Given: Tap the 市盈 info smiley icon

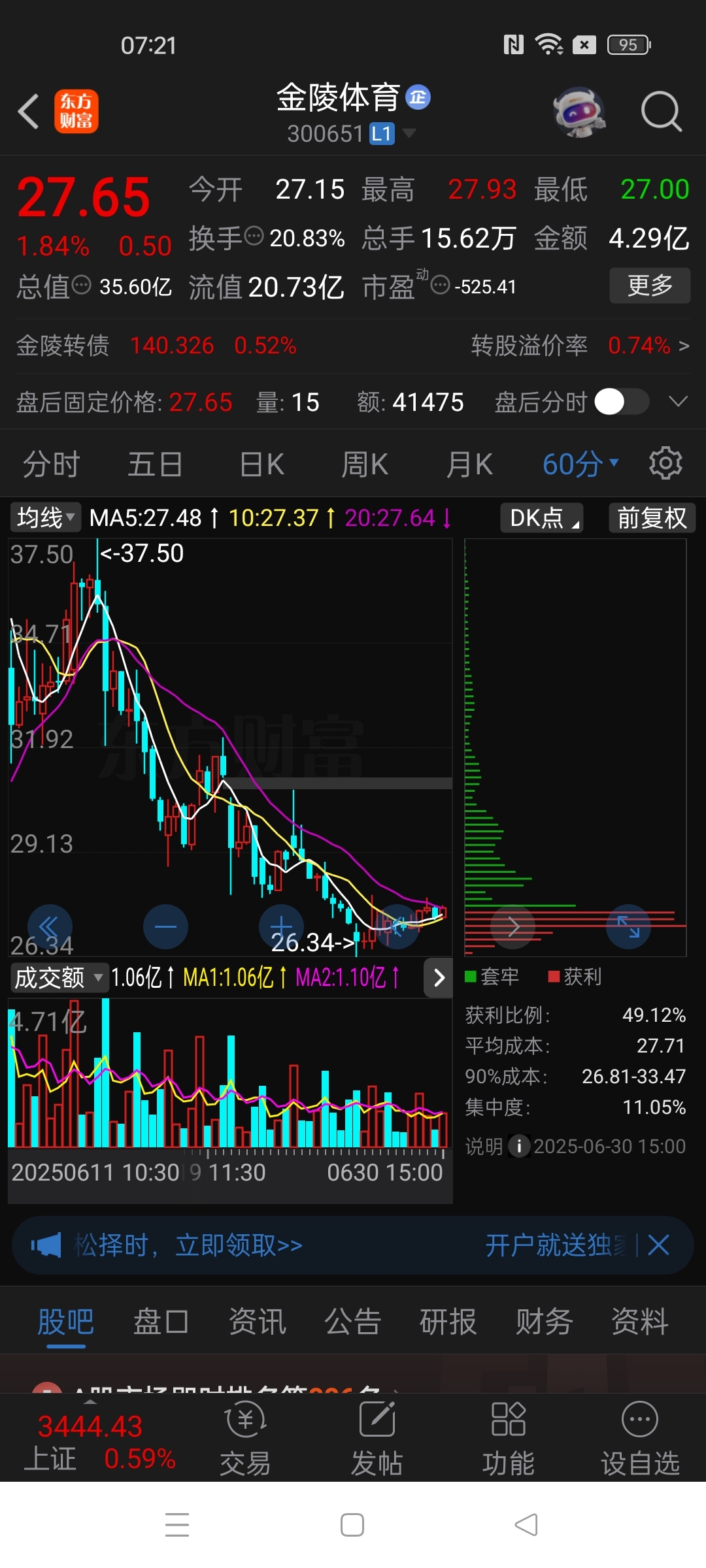Looking at the screenshot, I should [x=441, y=285].
